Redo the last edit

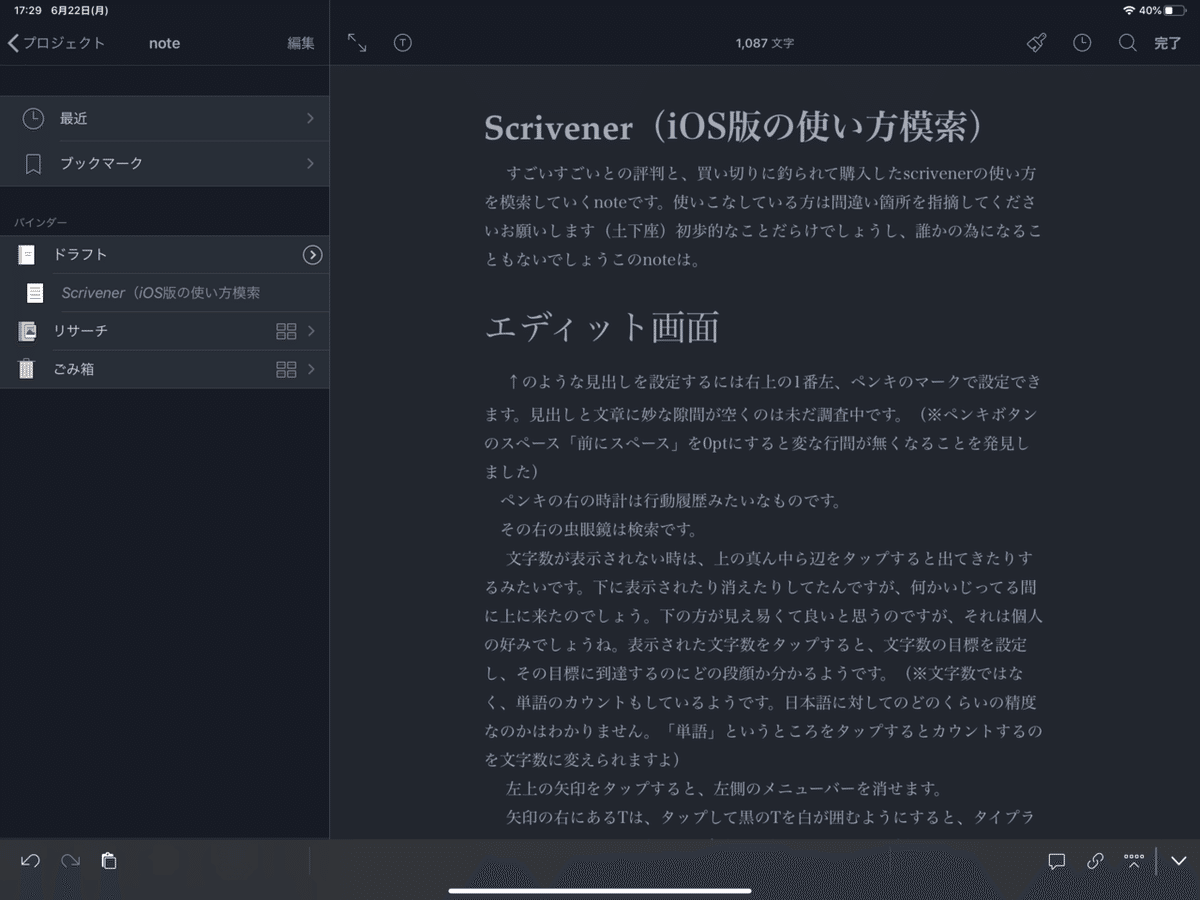68,860
